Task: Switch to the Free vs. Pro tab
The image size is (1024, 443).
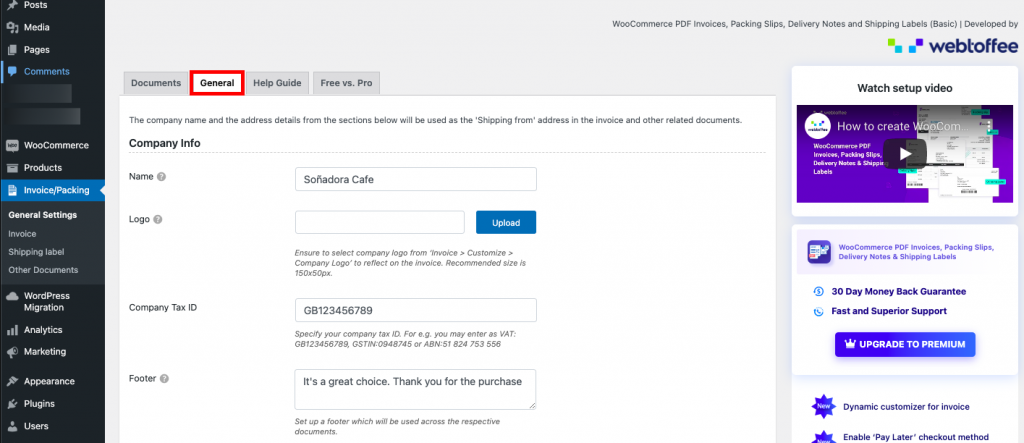Action: pyautogui.click(x=346, y=83)
